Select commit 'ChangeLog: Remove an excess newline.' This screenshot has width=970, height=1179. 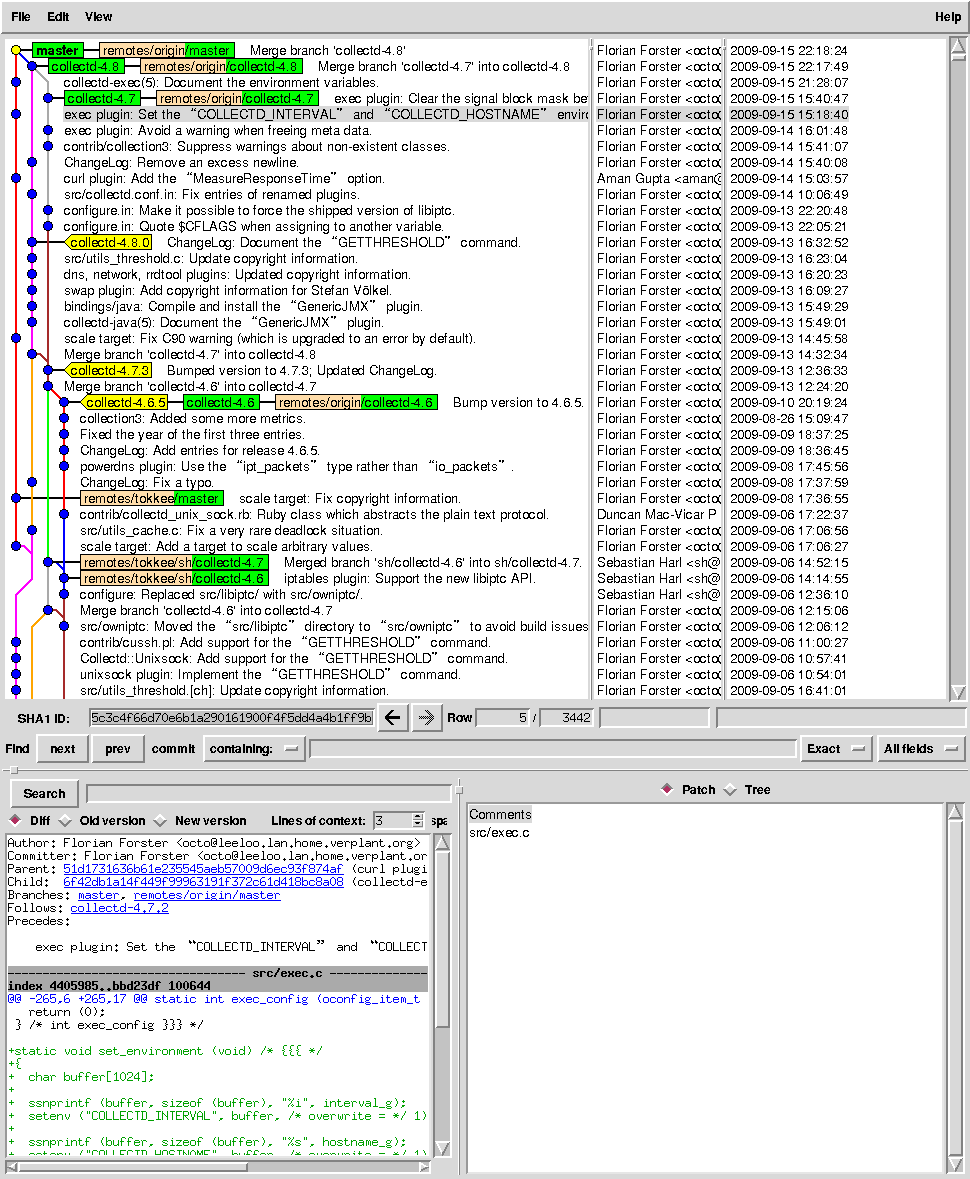point(181,162)
